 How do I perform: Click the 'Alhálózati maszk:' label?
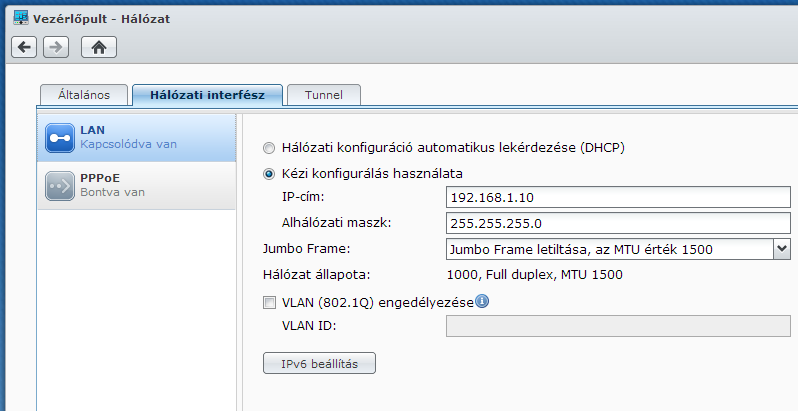tap(336, 223)
